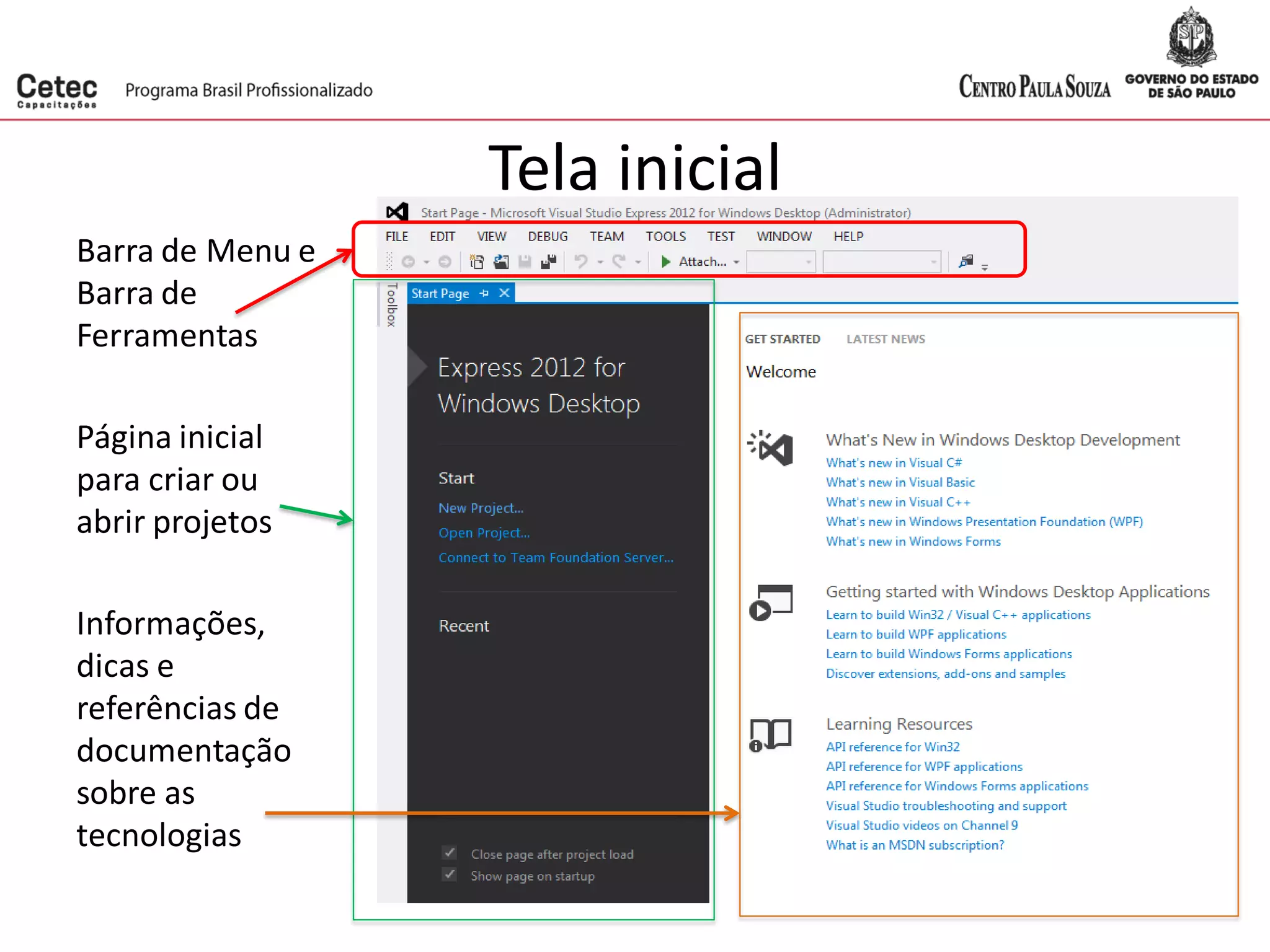
Task: Open the toolbar overflow options arrow
Action: tap(985, 267)
